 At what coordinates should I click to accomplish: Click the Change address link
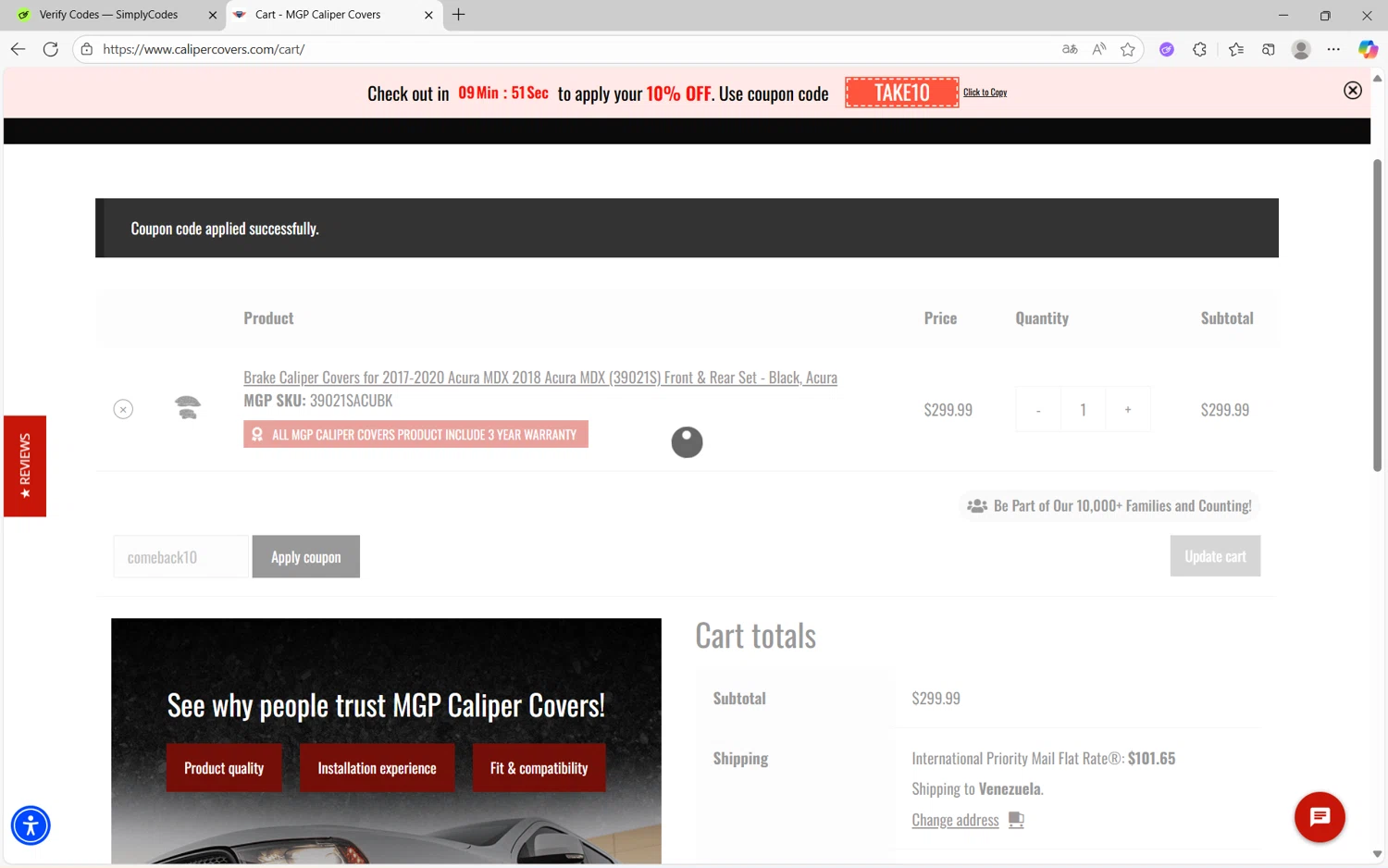point(955,820)
